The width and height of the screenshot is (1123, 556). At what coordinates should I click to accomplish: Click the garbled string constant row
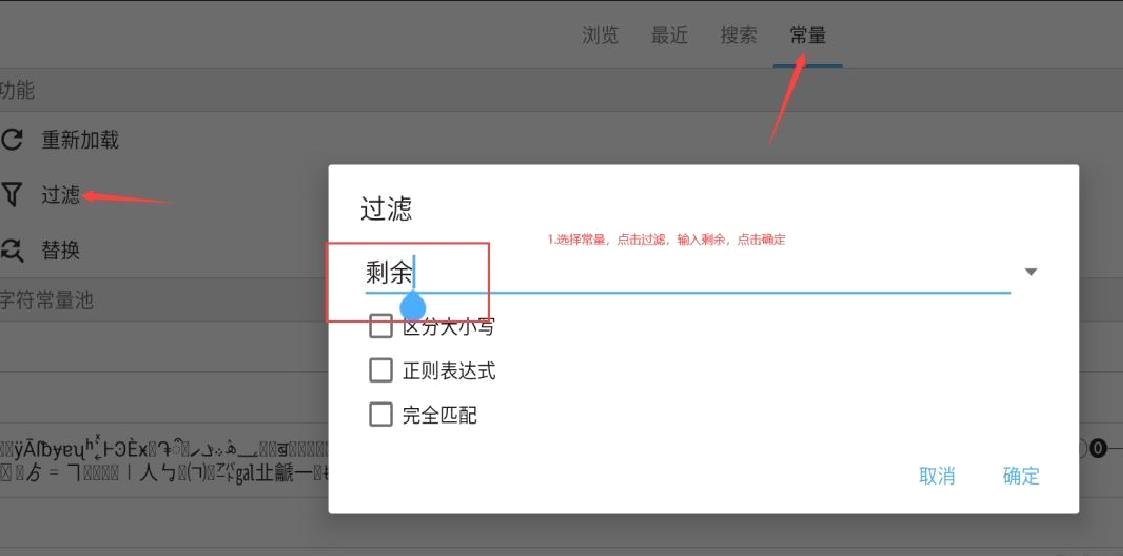[164, 461]
